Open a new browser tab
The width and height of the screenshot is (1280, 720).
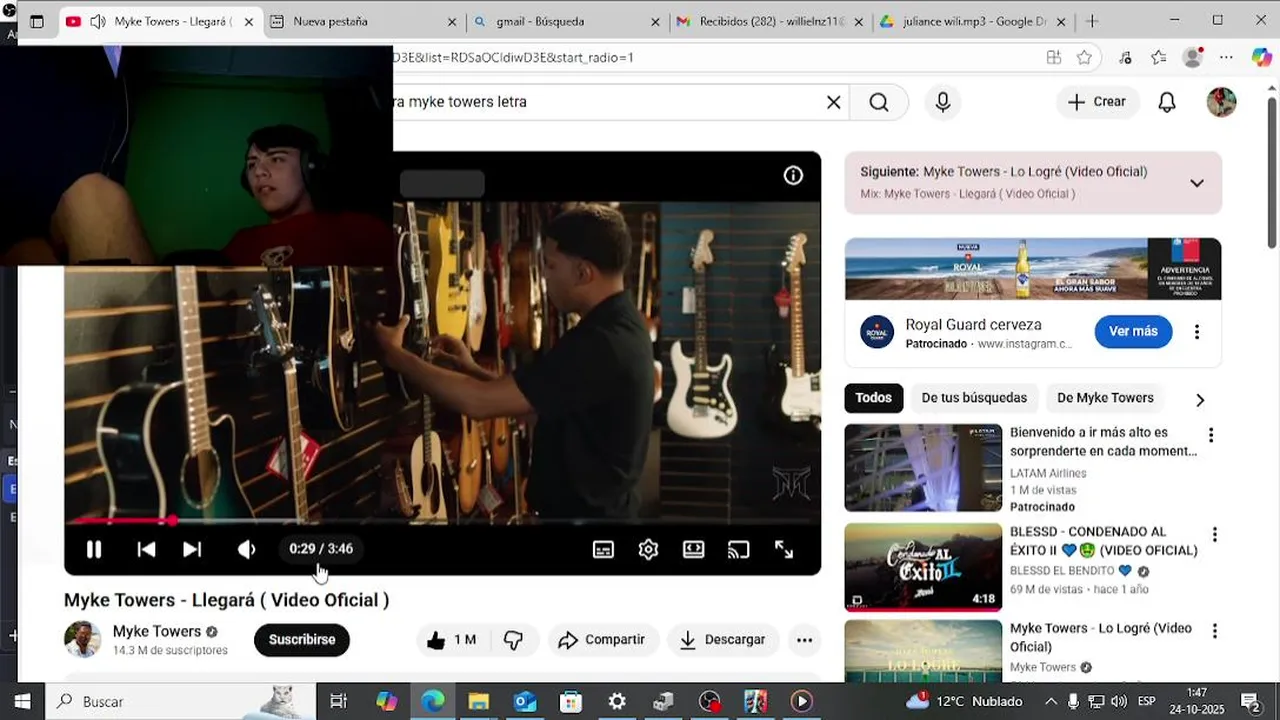click(1092, 21)
